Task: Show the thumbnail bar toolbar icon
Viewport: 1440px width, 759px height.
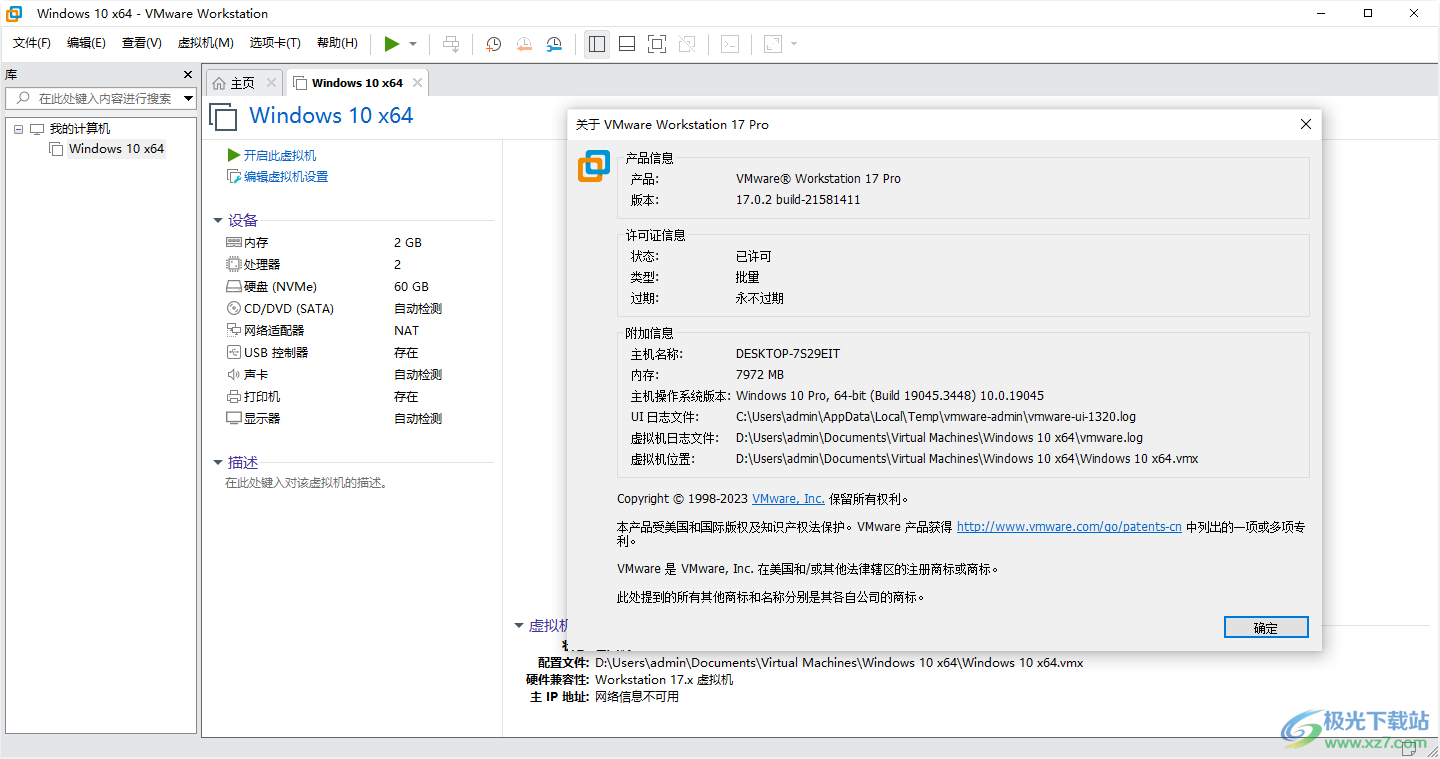Action: click(x=626, y=43)
